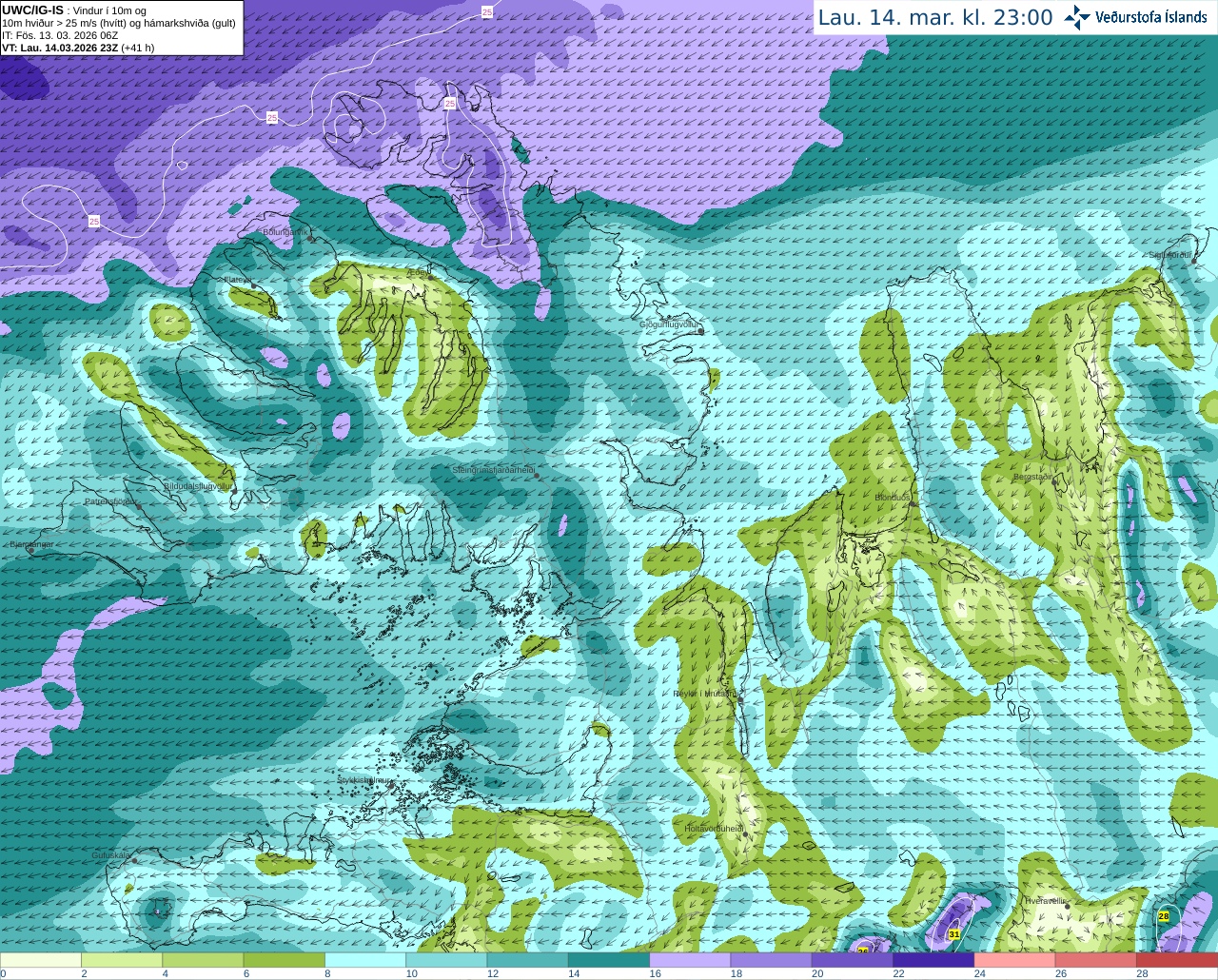The width and height of the screenshot is (1218, 980).
Task: Click the Æðey station label
Action: (x=417, y=271)
